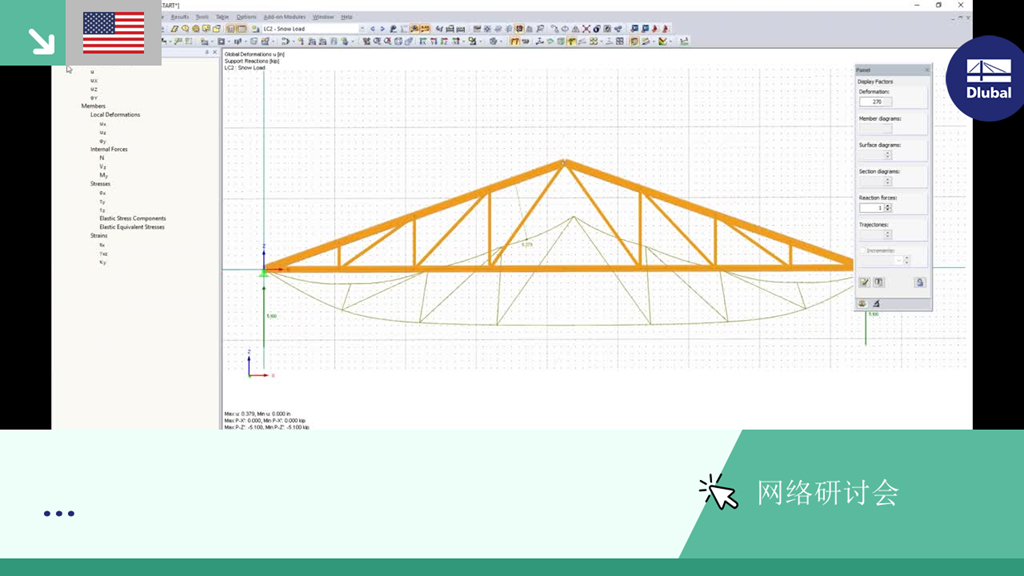Select Internal Forces in the navigator
The height and width of the screenshot is (576, 1024).
(x=109, y=149)
